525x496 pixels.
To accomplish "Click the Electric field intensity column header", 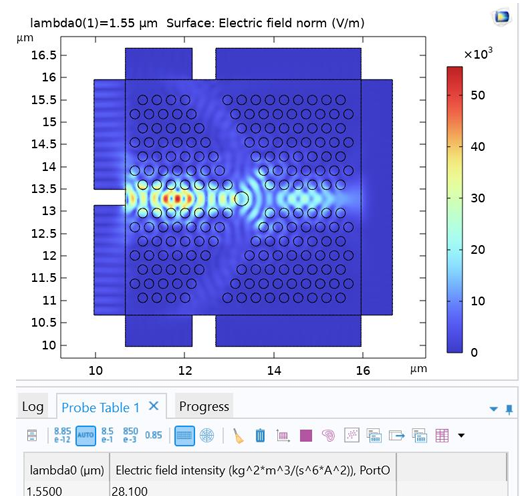I will coord(253,470).
